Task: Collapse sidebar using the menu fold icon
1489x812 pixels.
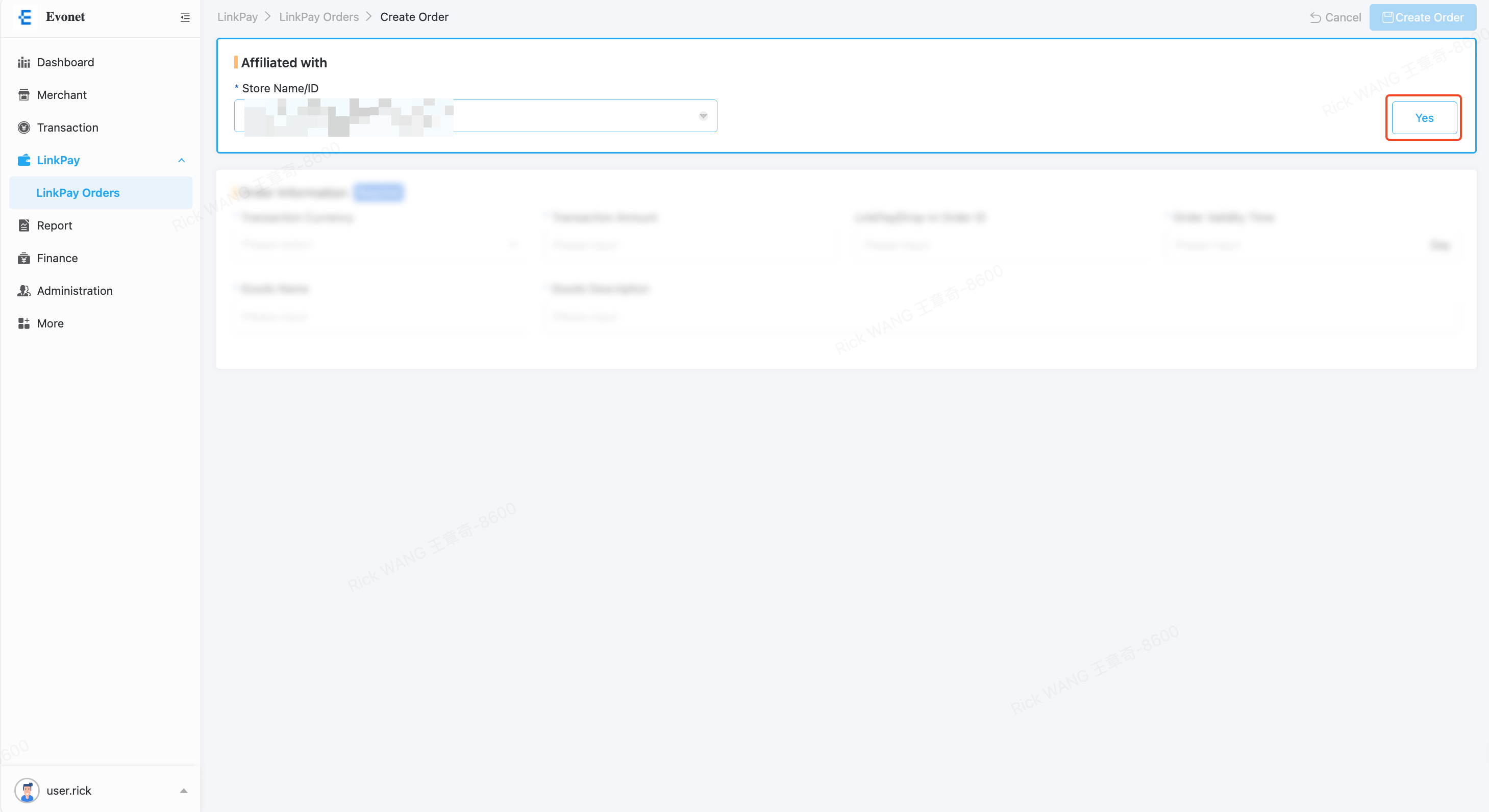Action: point(185,17)
